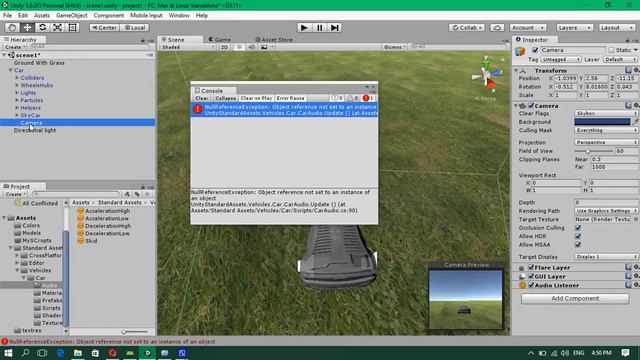Open the Layer dropdown in Inspector
This screenshot has width=640, height=360.
pyautogui.click(x=620, y=59)
